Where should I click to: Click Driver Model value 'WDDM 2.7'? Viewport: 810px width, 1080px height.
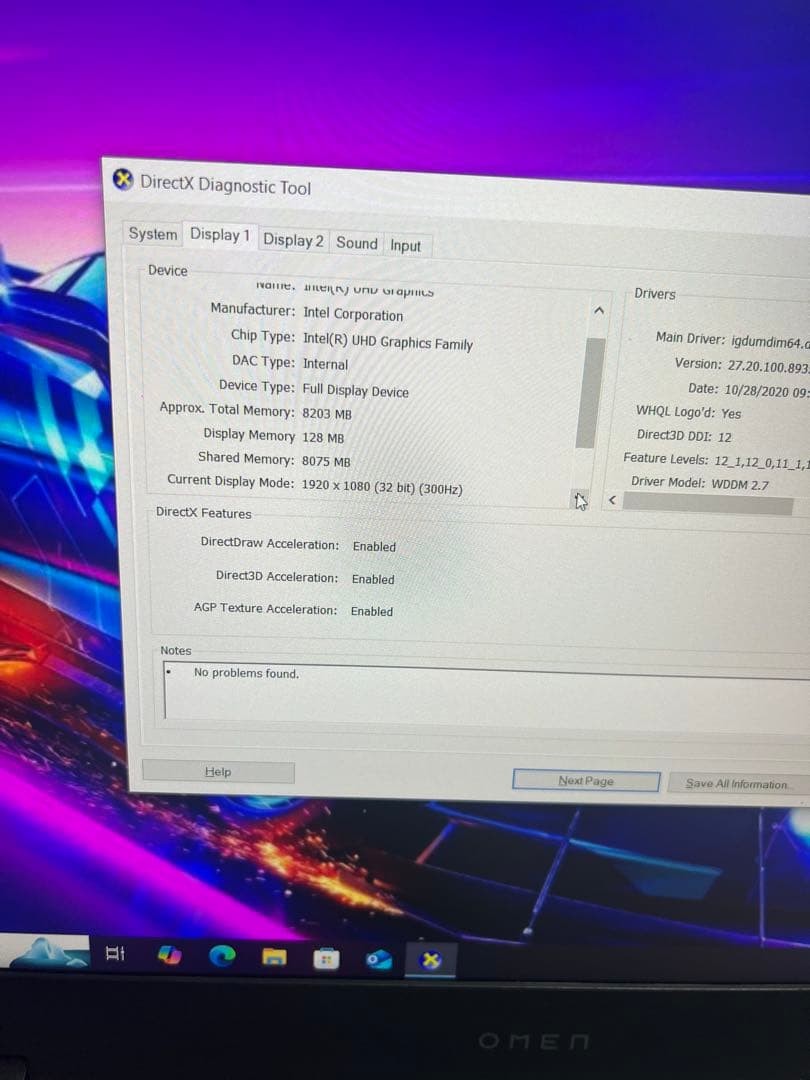pos(740,484)
